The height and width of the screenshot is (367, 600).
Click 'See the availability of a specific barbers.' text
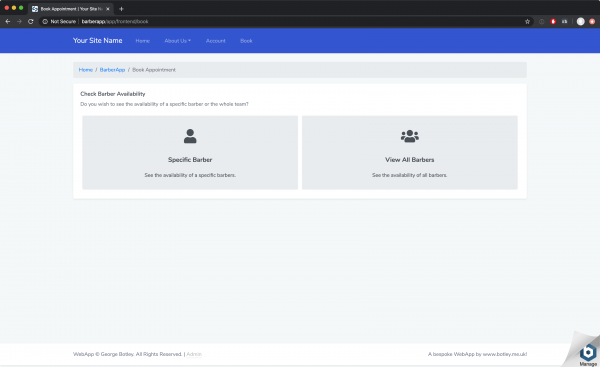coord(190,175)
